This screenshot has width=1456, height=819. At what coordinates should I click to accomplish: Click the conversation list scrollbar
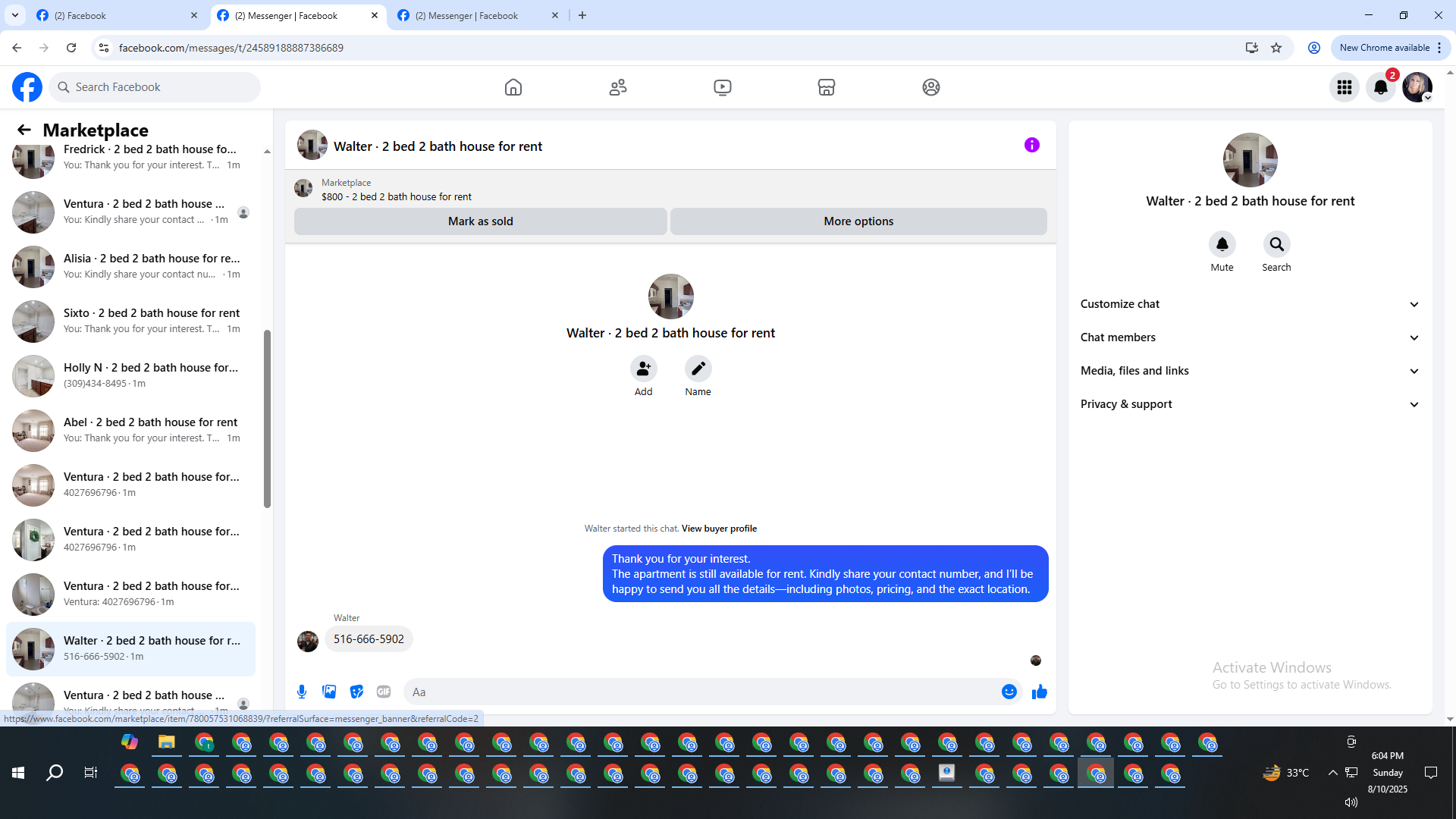click(267, 419)
